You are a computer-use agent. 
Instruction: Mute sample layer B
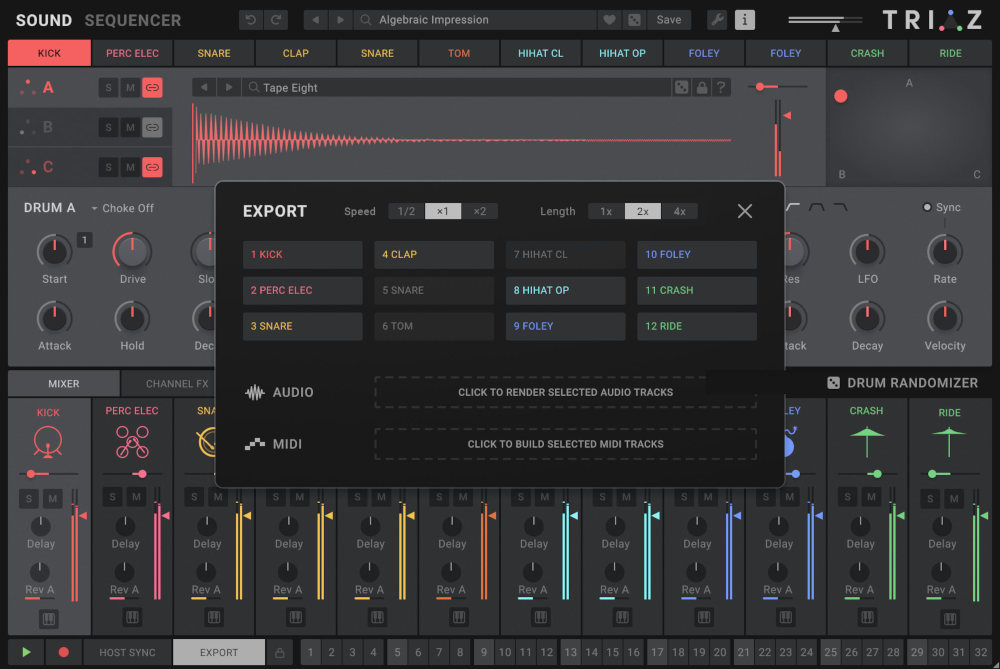click(x=130, y=127)
